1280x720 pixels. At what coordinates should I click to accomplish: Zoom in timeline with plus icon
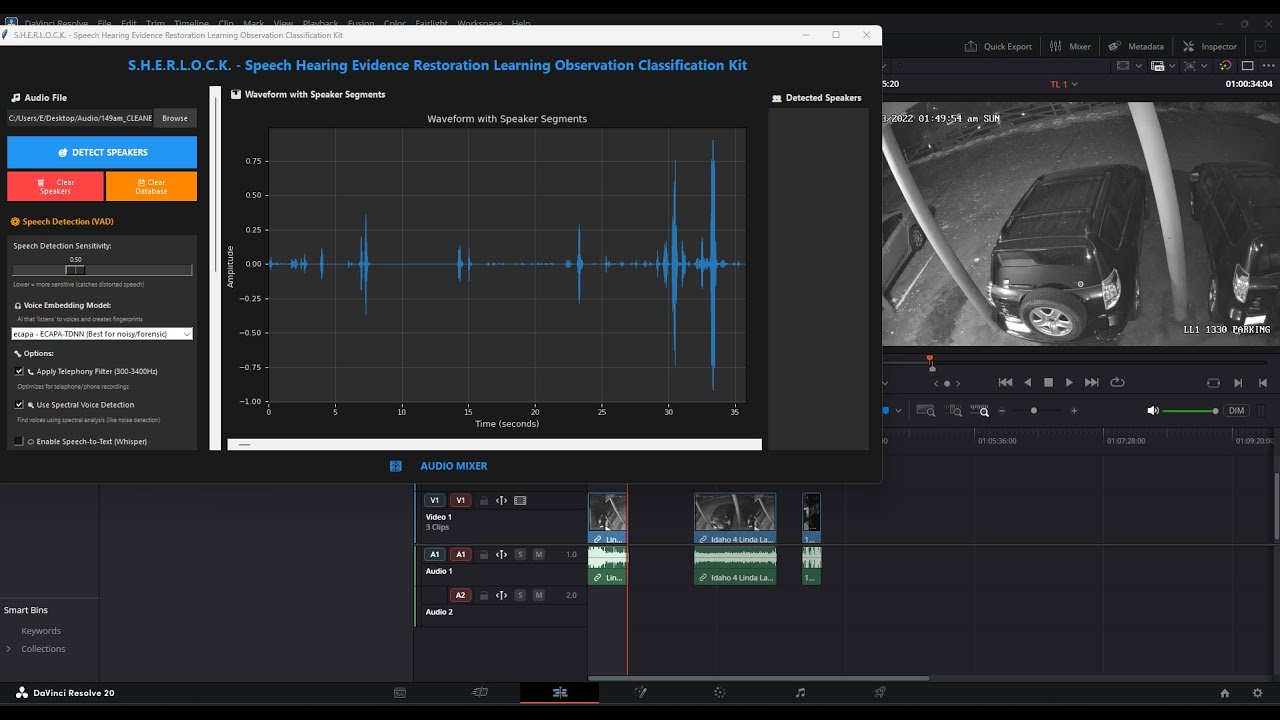pyautogui.click(x=1074, y=411)
